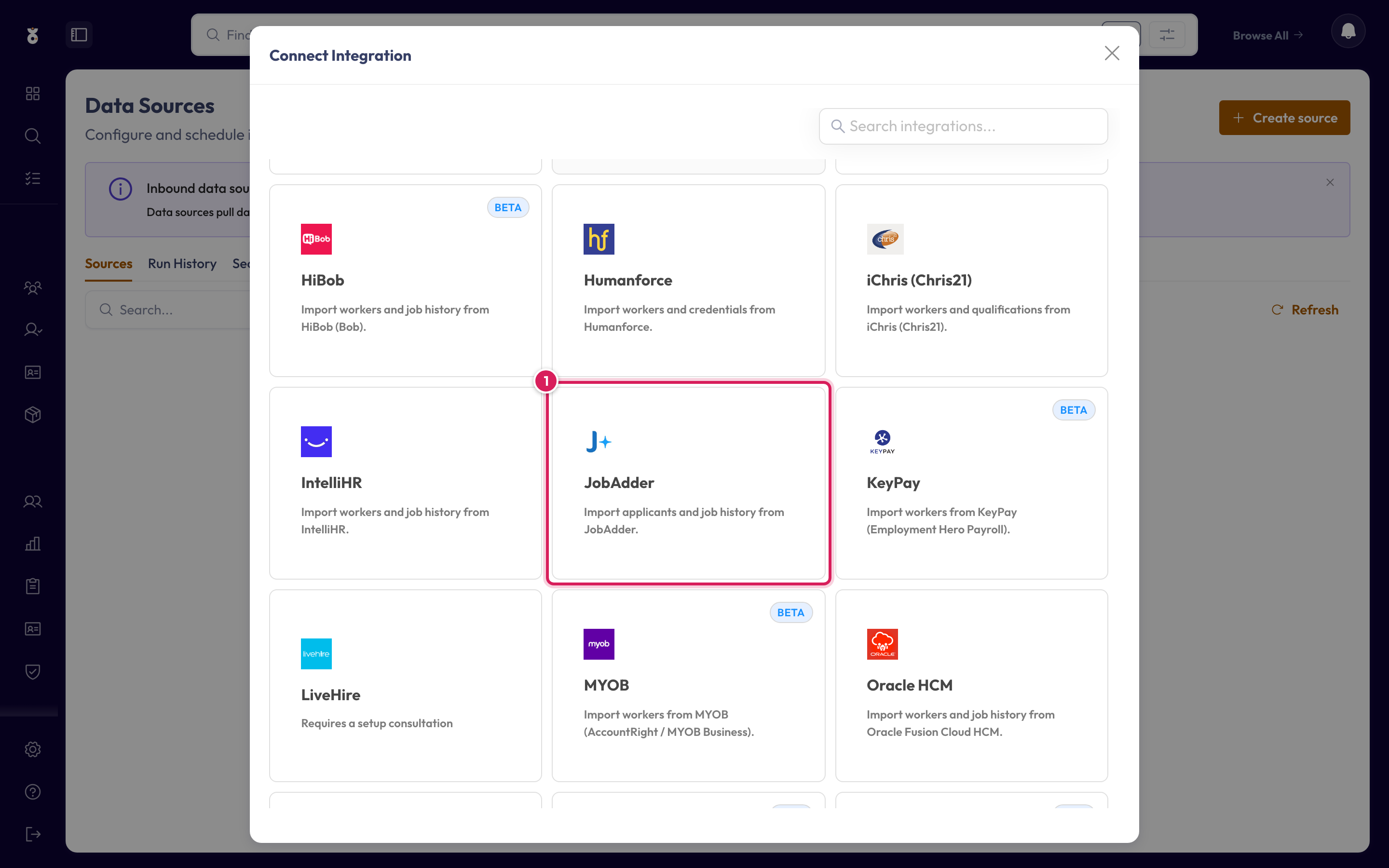The image size is (1389, 868).
Task: Click the IntelliHR smiley logo
Action: 316,441
